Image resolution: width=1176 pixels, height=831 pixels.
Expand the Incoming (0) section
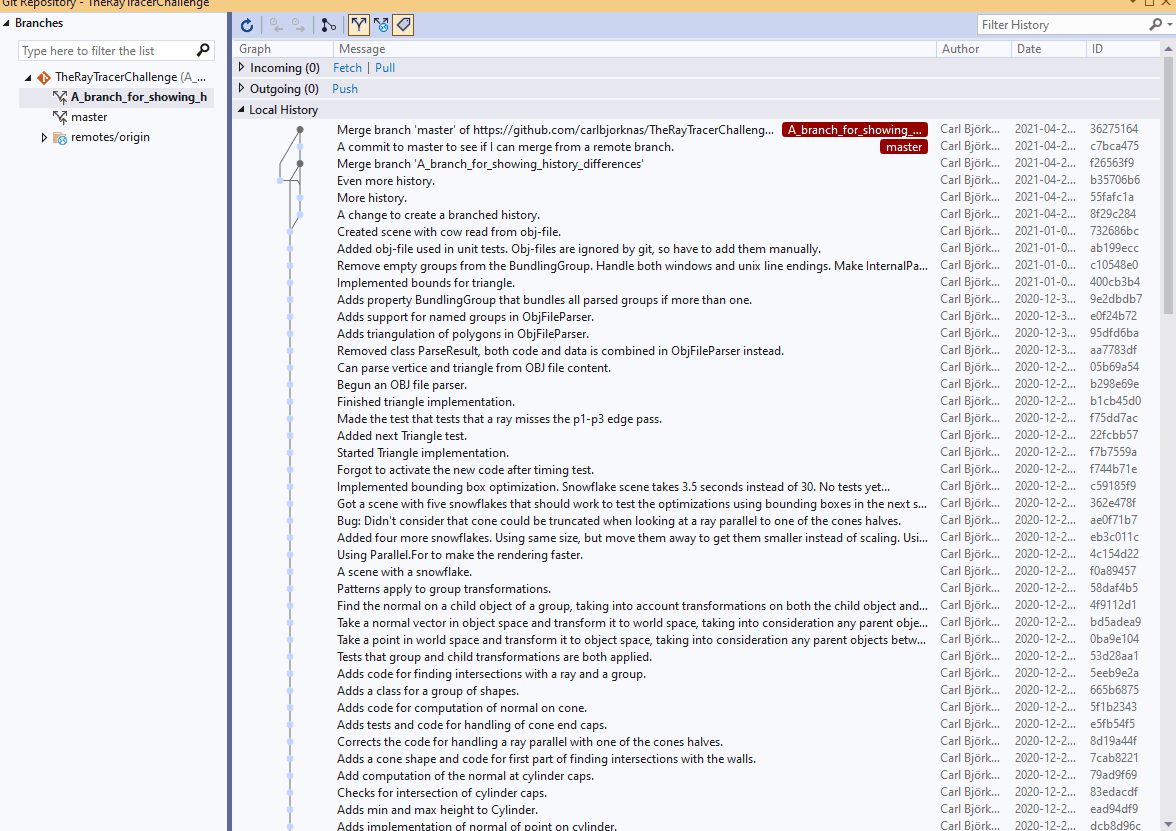pyautogui.click(x=241, y=67)
